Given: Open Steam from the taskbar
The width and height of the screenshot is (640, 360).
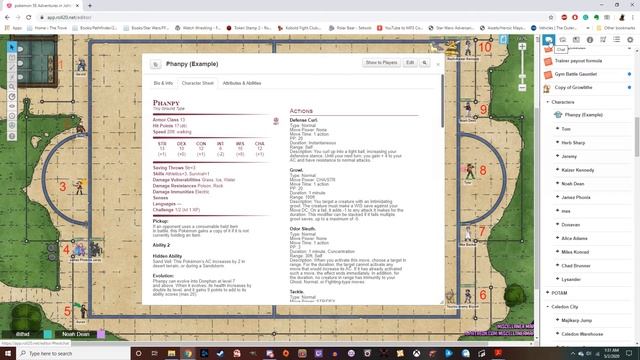Looking at the screenshot, I should tap(220, 353).
